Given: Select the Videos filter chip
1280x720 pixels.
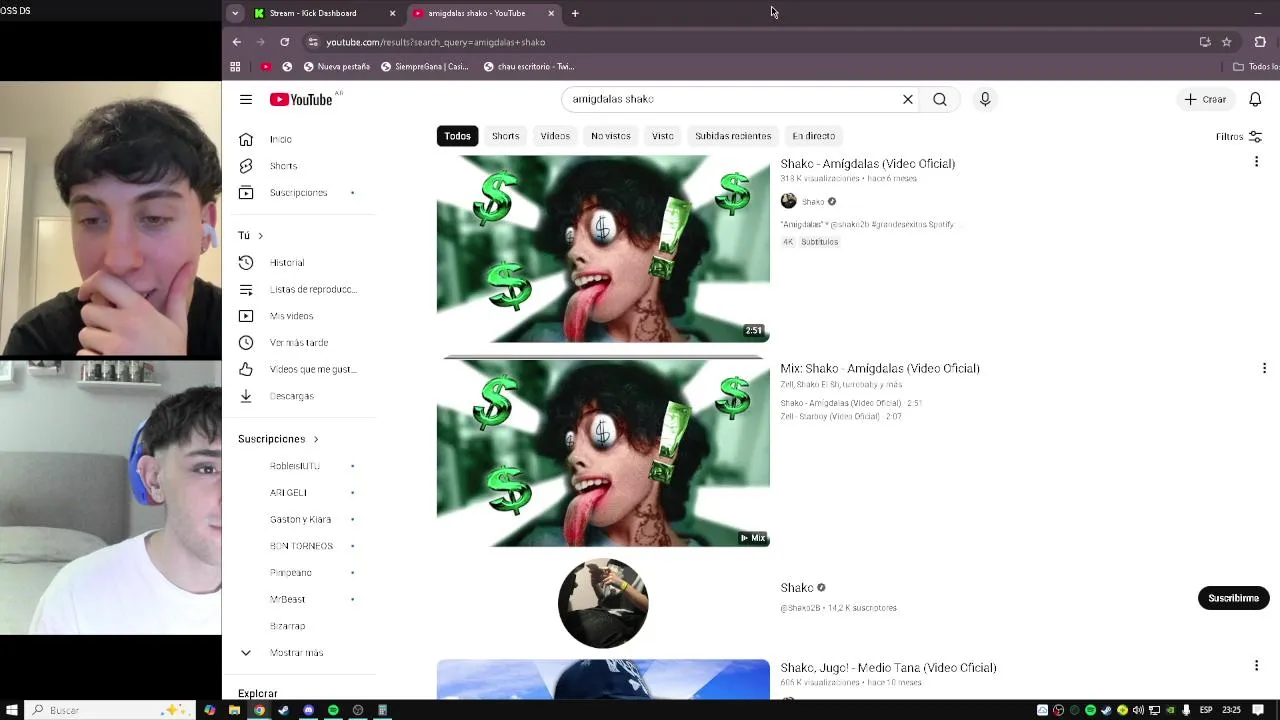Looking at the screenshot, I should point(555,136).
